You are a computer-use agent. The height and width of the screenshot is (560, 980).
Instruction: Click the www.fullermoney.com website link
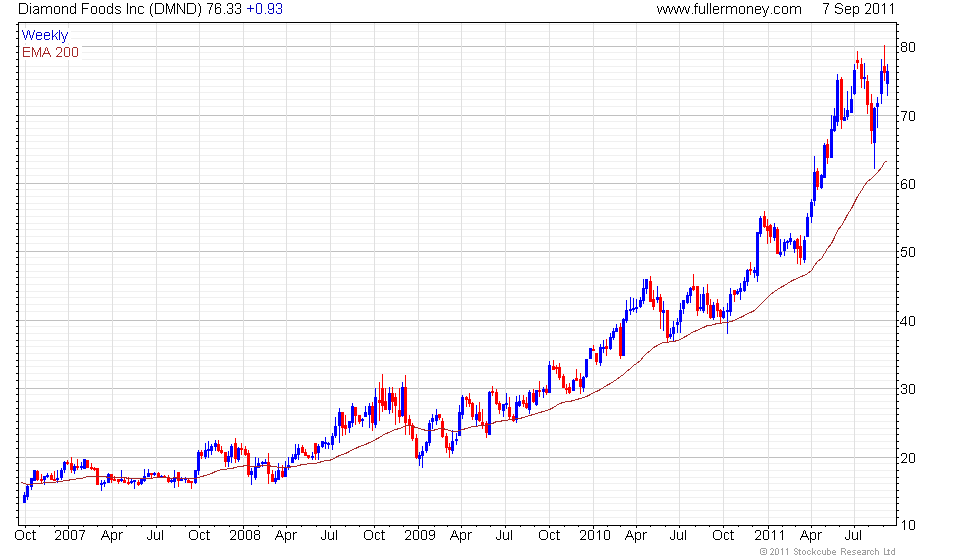pyautogui.click(x=729, y=9)
